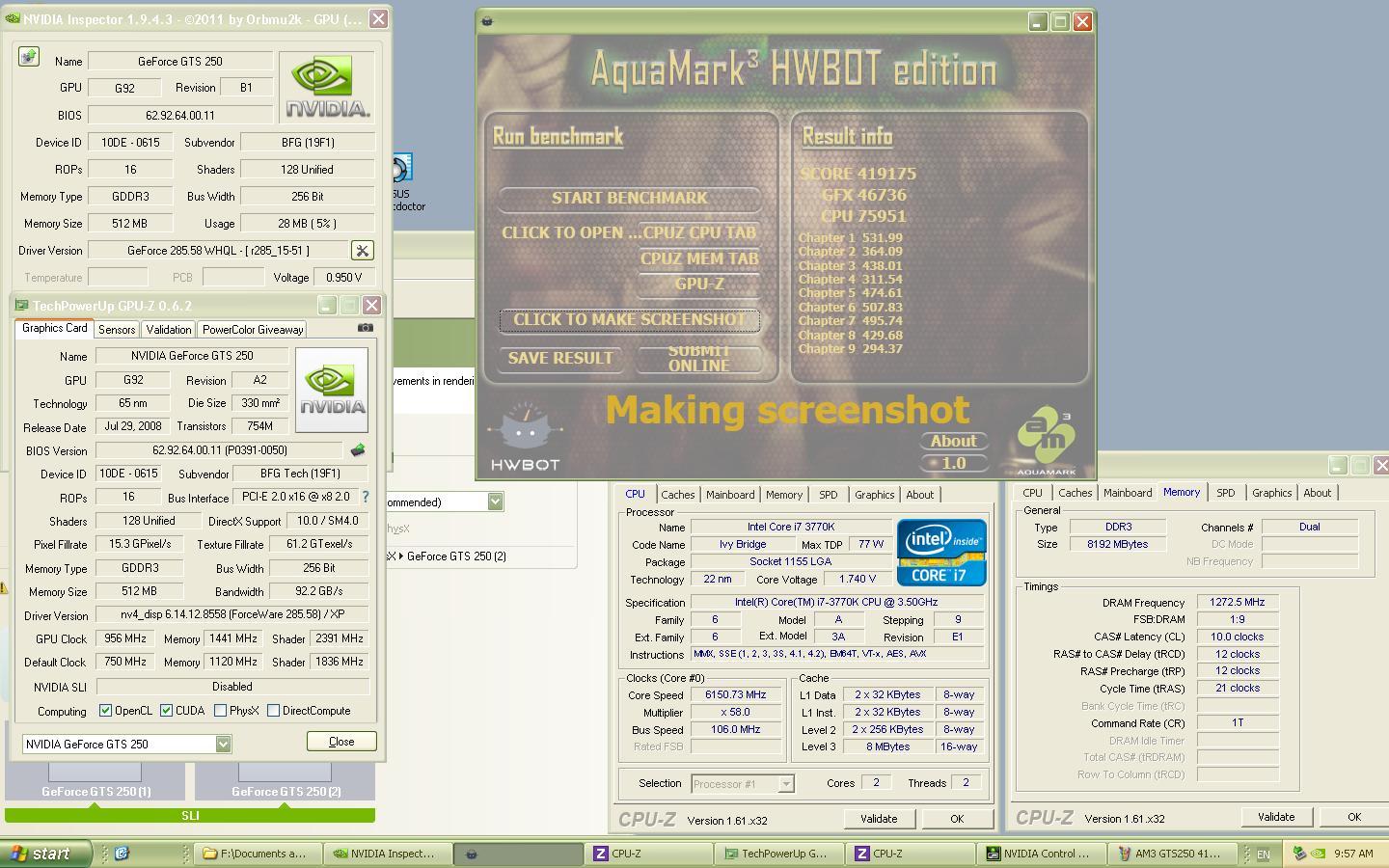The height and width of the screenshot is (868, 1389).
Task: Click CPUZ CPU TAB button
Action: pyautogui.click(x=698, y=232)
